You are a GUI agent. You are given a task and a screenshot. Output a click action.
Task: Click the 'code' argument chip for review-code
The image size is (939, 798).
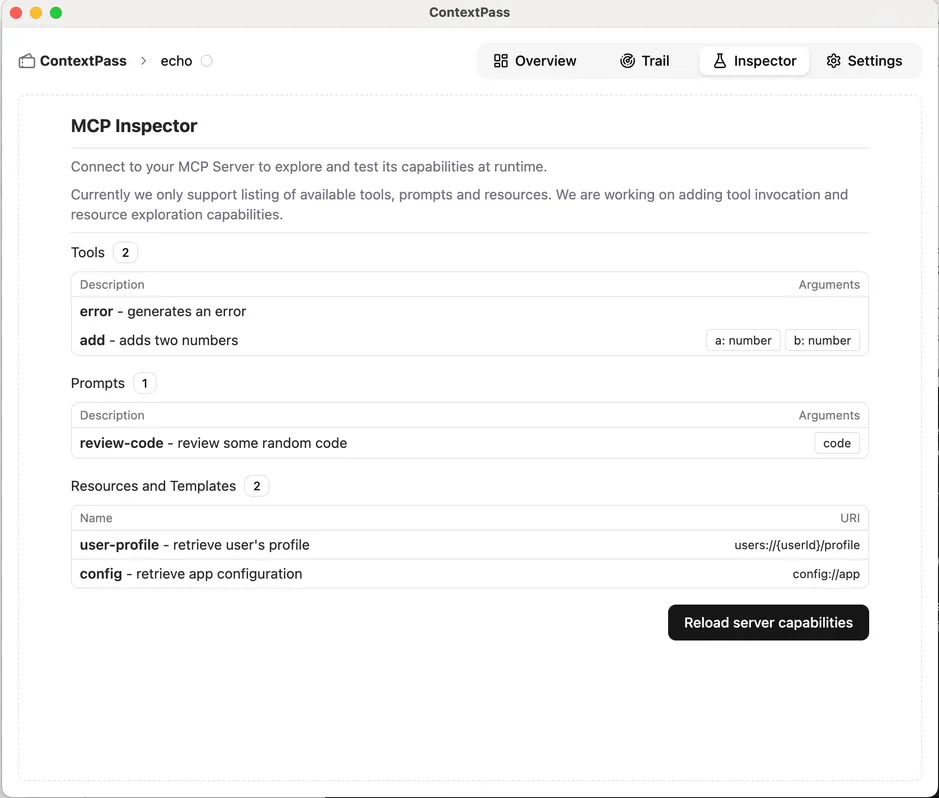pos(837,443)
